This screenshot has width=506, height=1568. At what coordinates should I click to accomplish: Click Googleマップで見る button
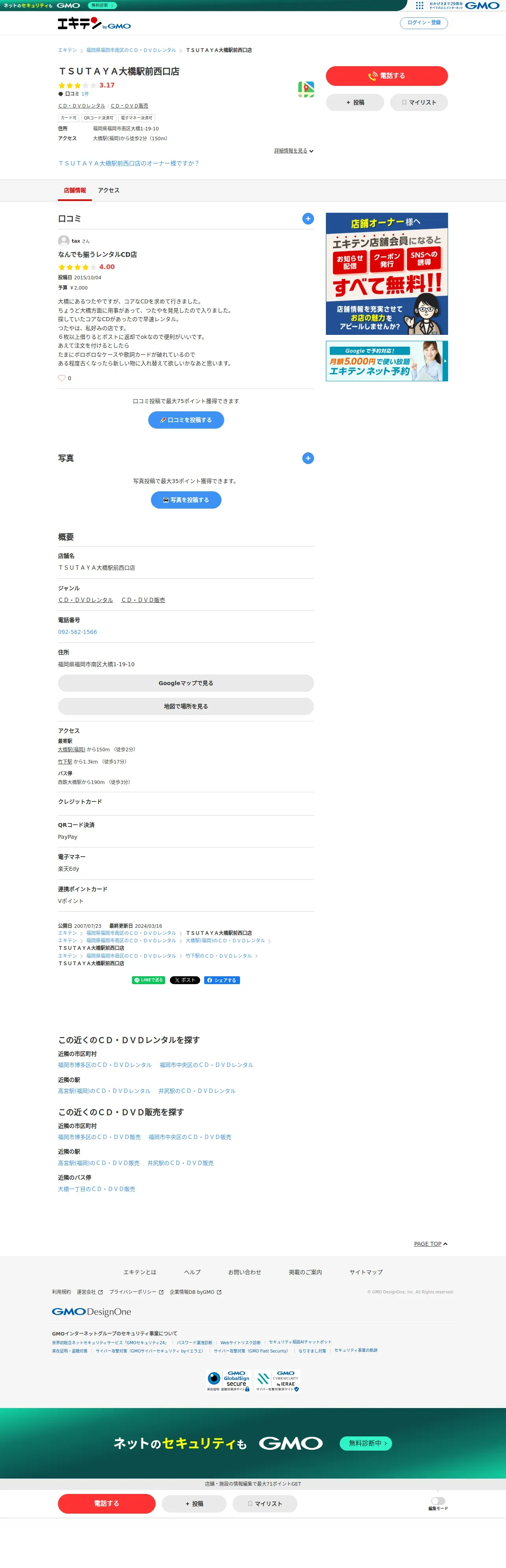tap(186, 683)
